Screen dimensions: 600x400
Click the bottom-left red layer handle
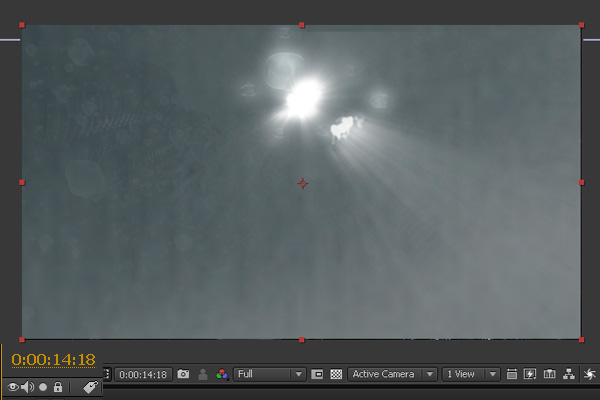coord(22,340)
